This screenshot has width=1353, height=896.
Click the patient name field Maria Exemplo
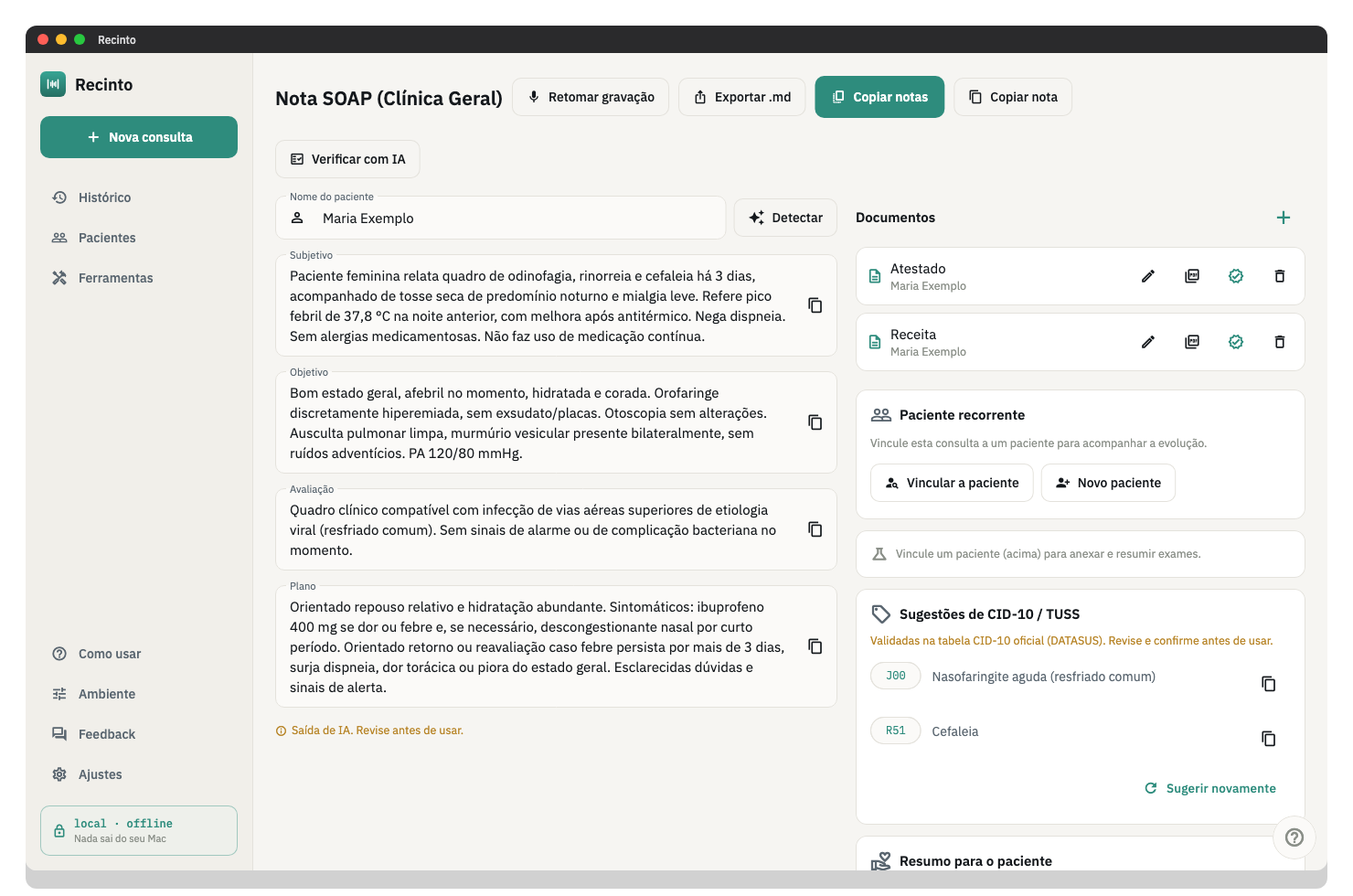click(501, 218)
